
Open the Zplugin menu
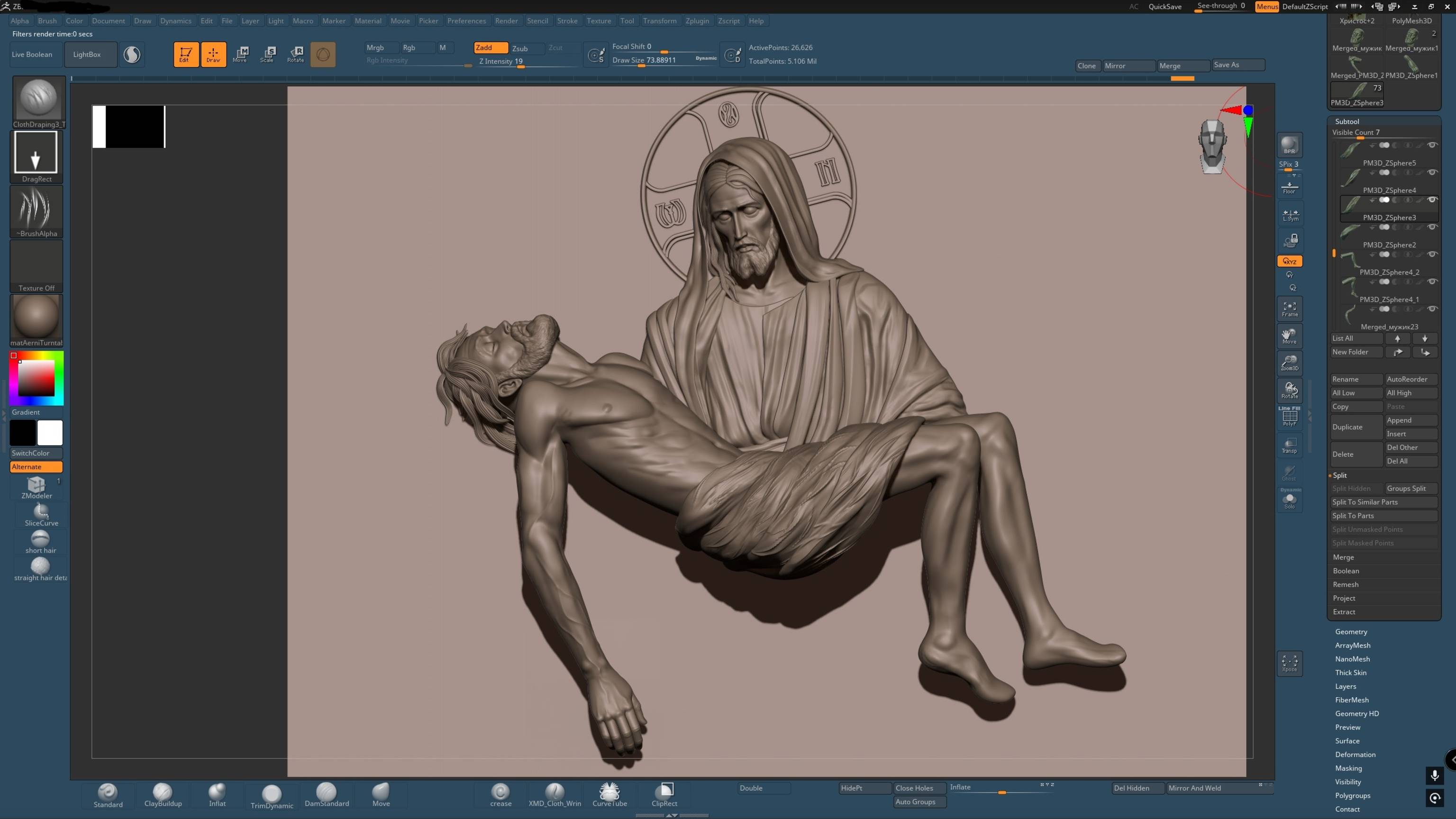(697, 21)
